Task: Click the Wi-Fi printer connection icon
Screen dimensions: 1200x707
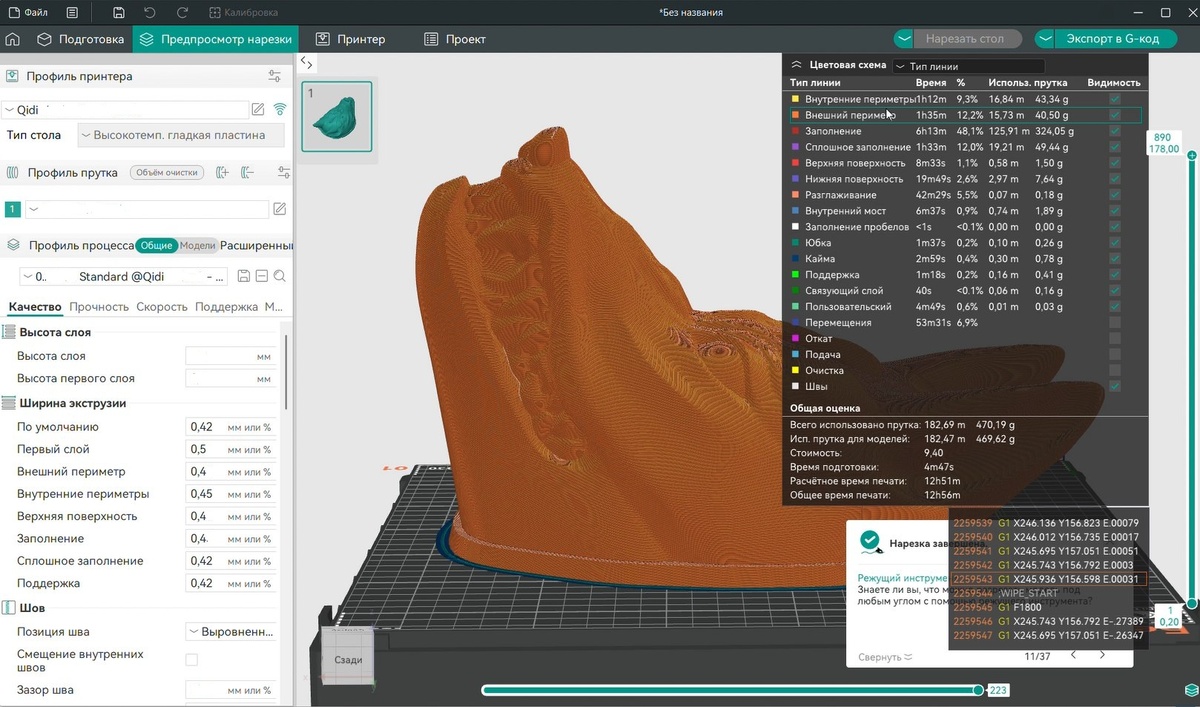Action: point(280,110)
